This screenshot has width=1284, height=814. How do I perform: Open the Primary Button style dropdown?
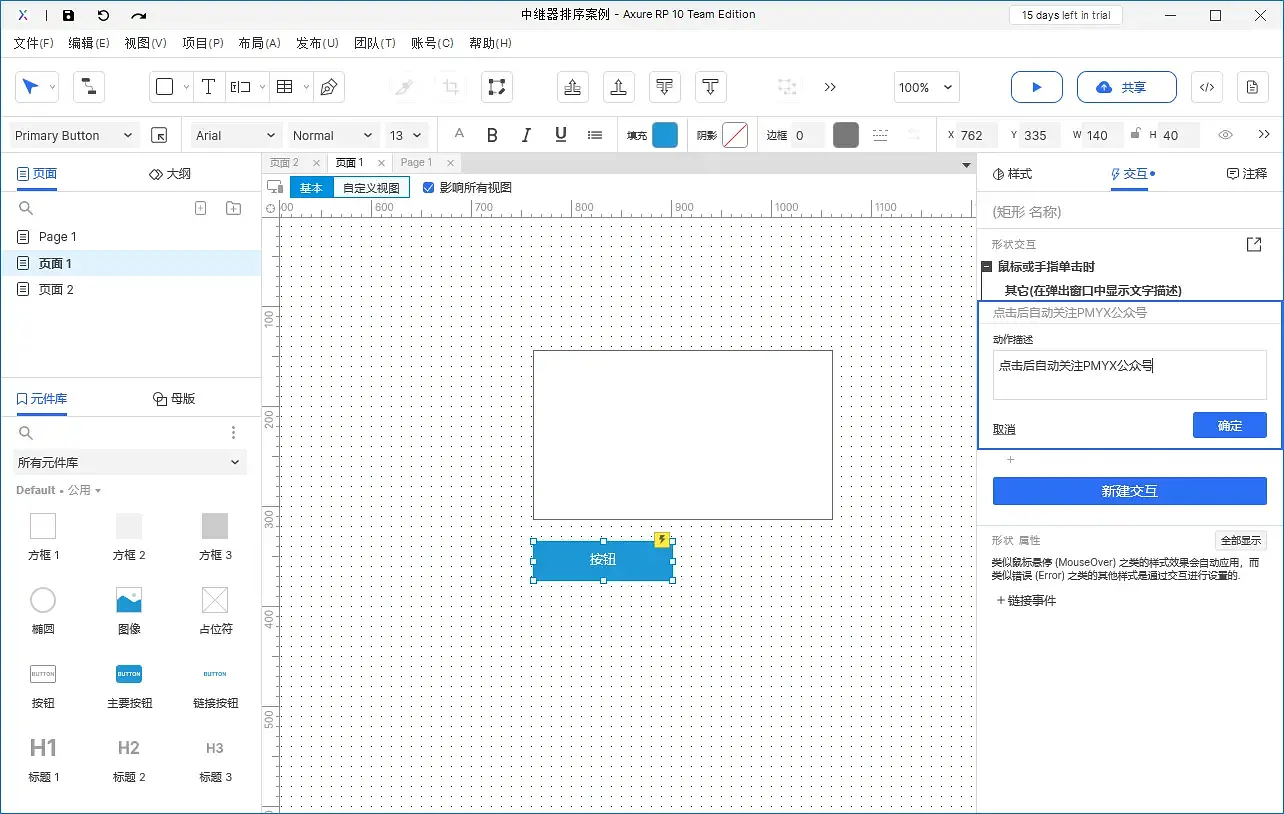coord(73,135)
